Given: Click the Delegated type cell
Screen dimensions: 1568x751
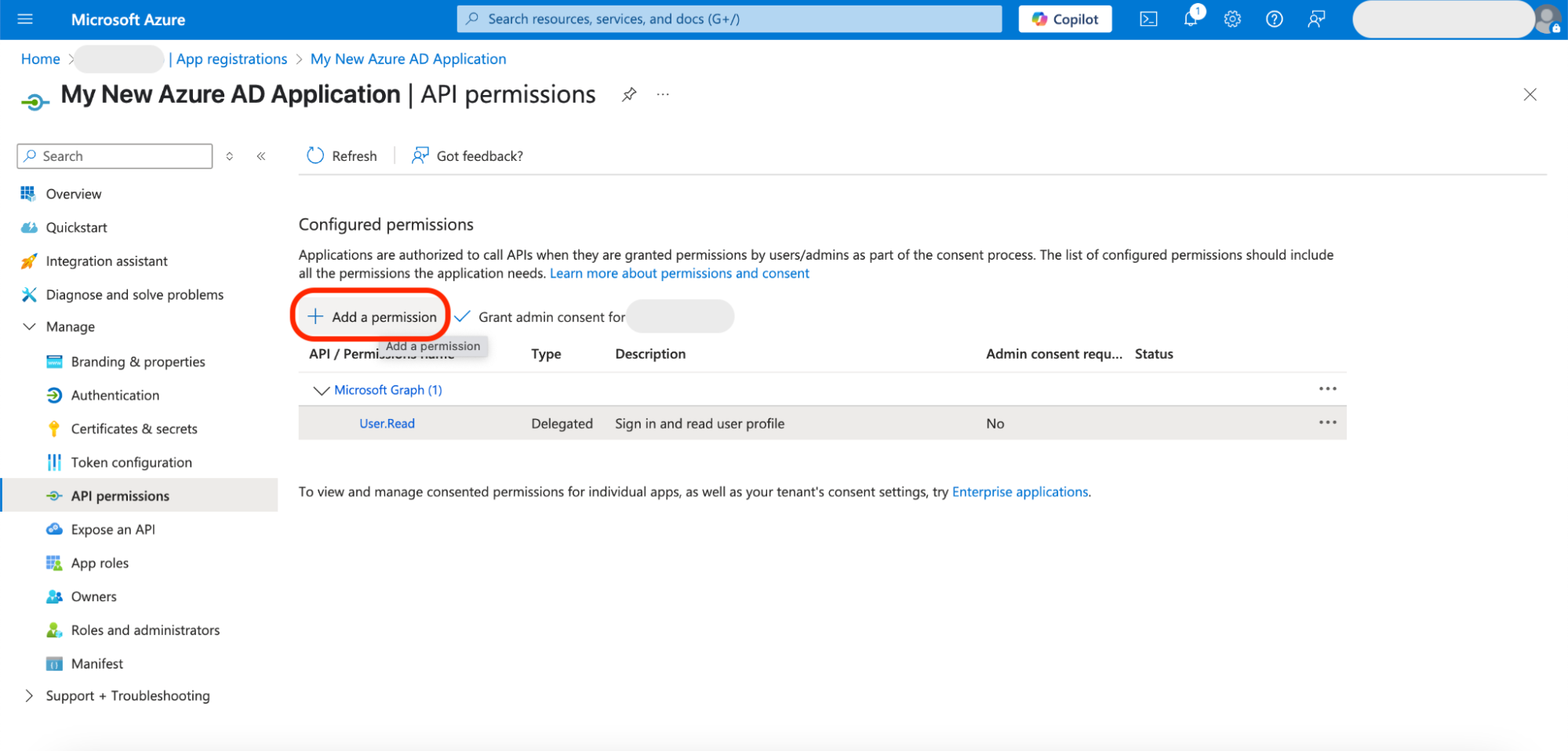Looking at the screenshot, I should click(562, 424).
